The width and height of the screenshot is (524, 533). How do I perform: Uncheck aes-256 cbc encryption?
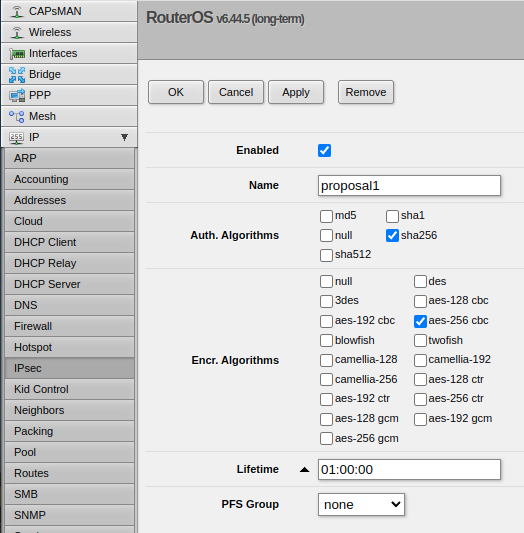coord(420,321)
